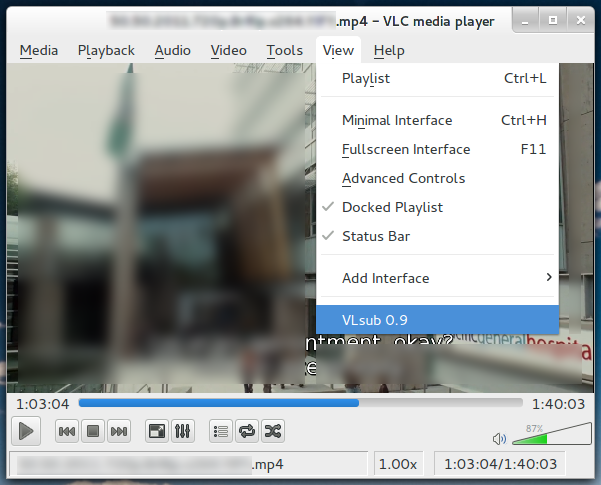Select Minimal Interface menu entry
The height and width of the screenshot is (485, 601).
click(397, 120)
